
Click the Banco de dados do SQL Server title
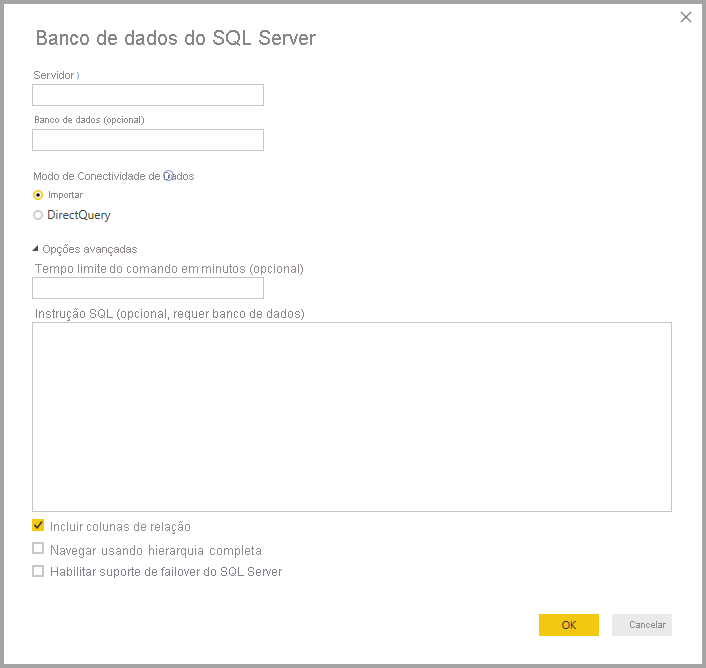[176, 38]
